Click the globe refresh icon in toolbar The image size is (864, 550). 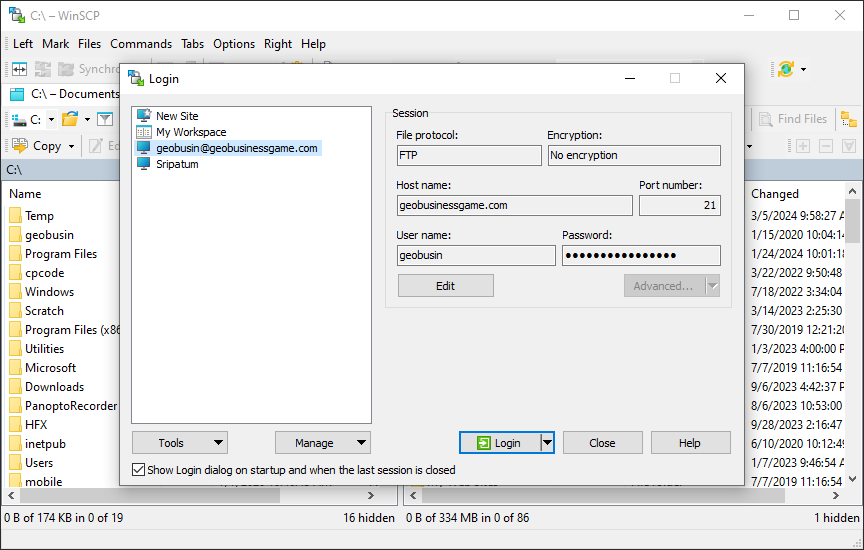point(786,69)
